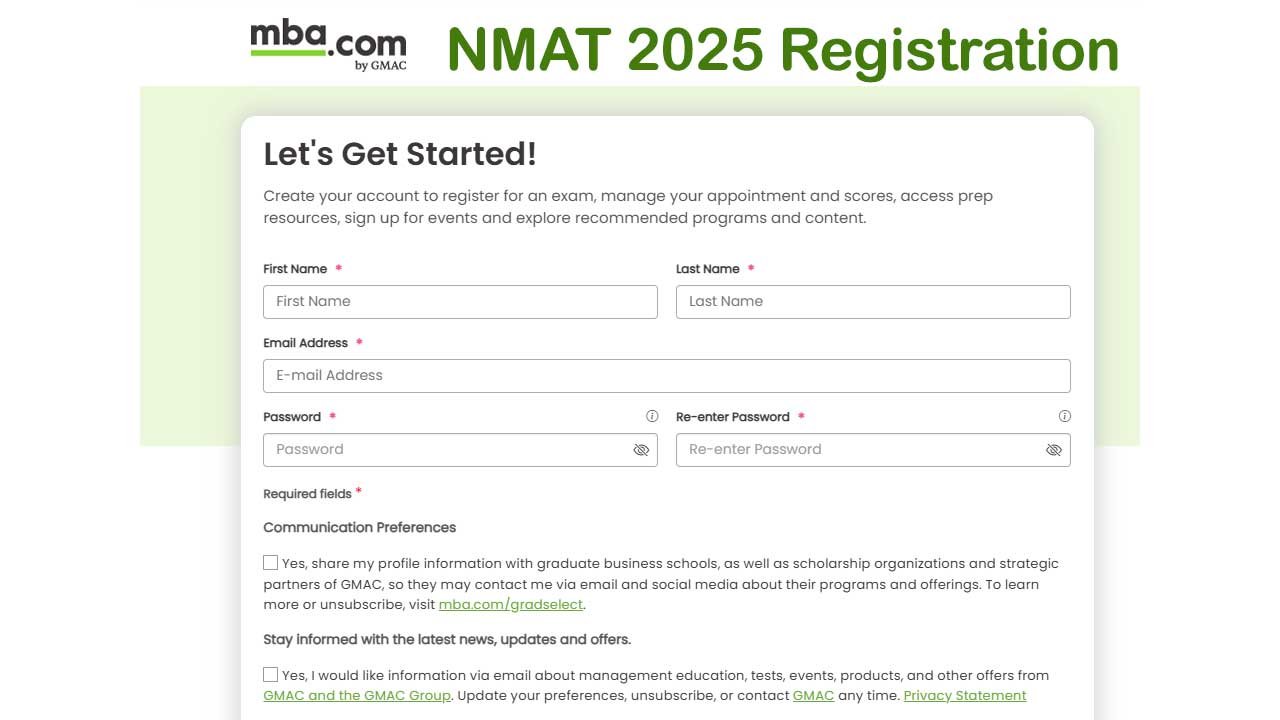Open the mba.com/gradselect link

[510, 604]
